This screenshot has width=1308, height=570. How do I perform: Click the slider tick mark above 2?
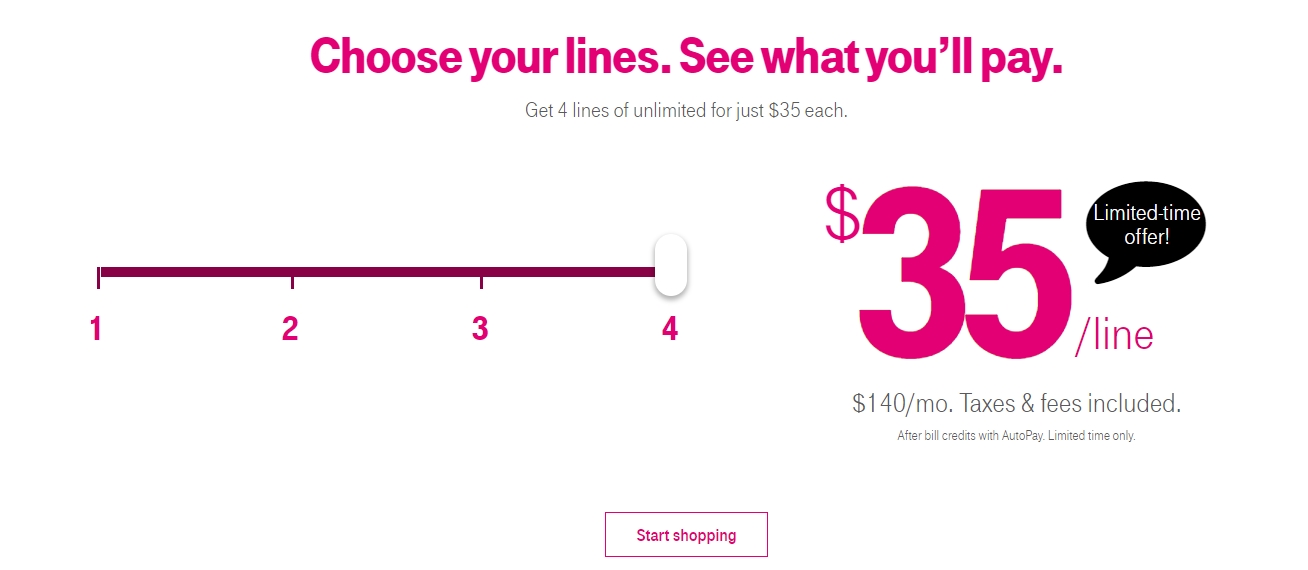[292, 282]
